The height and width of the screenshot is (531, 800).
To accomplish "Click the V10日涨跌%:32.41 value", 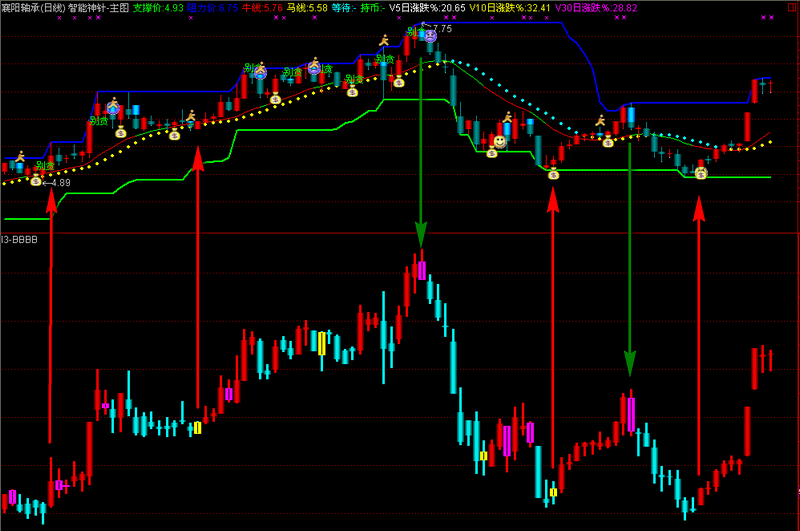I will coord(510,8).
